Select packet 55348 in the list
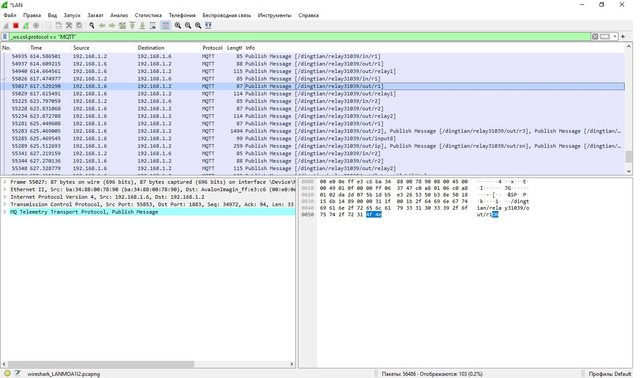Screen dimensions: 640x378 (313, 168)
